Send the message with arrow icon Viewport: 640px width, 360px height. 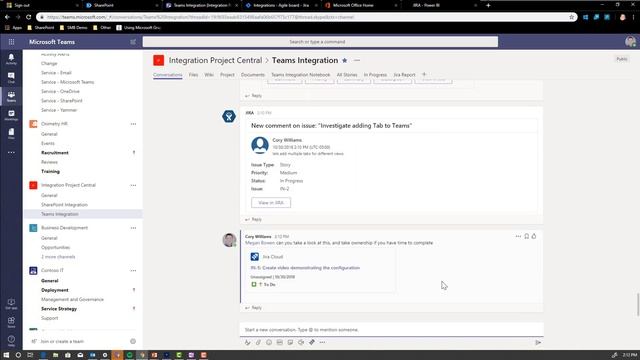(538, 342)
